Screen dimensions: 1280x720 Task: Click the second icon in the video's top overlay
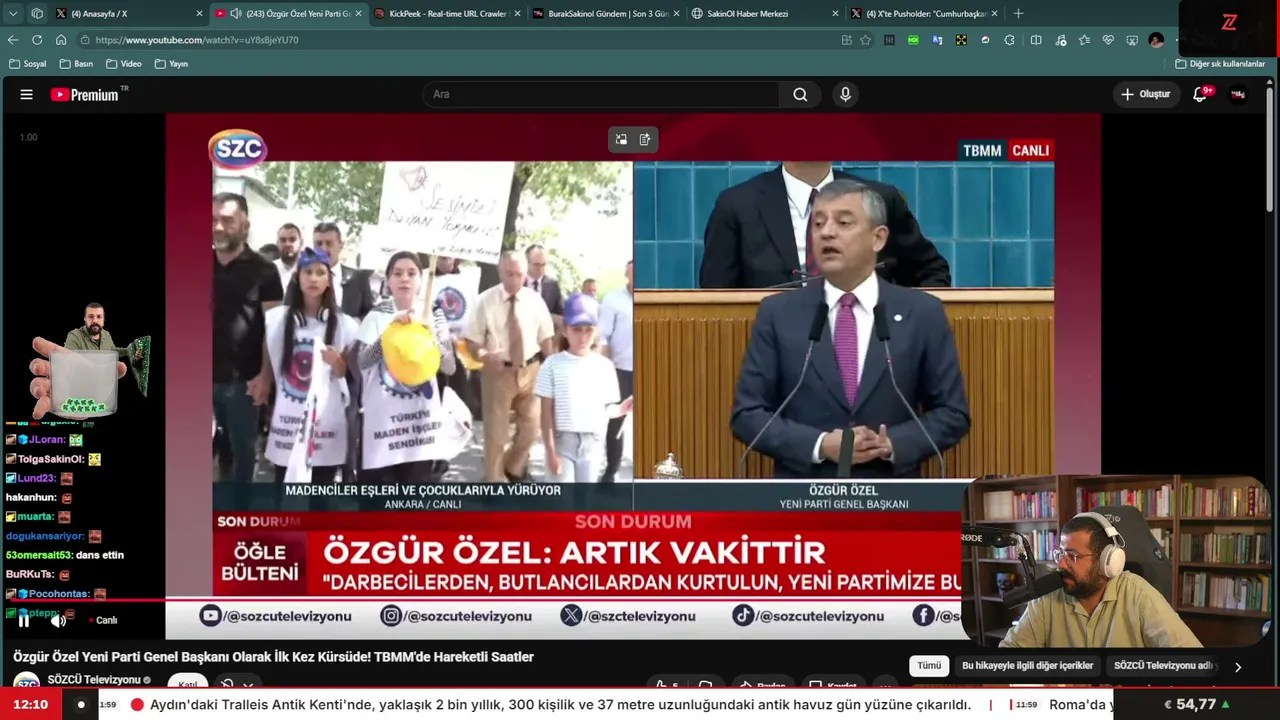tap(645, 140)
